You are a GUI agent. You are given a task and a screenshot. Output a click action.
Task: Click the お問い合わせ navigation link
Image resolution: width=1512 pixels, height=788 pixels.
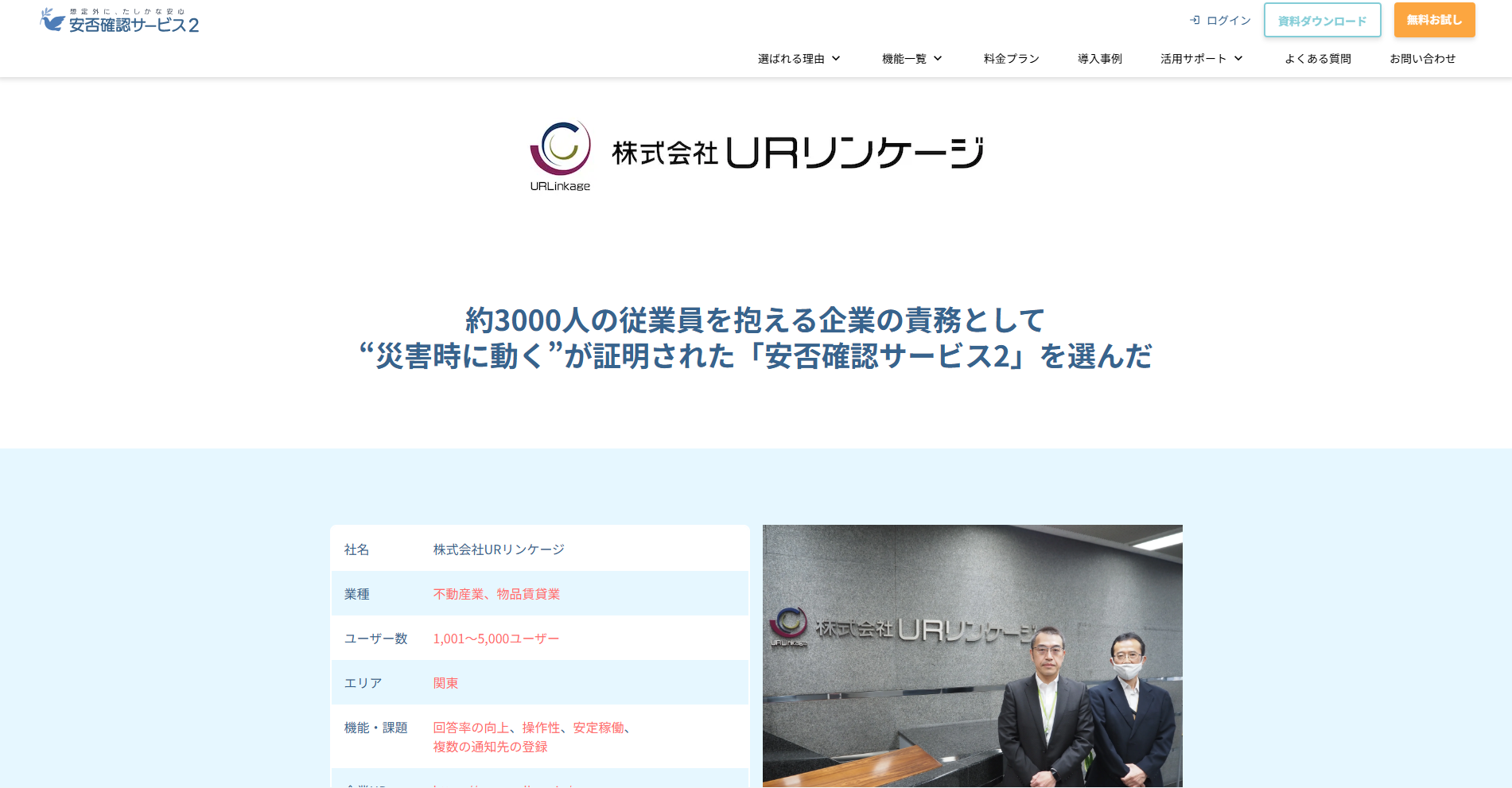pyautogui.click(x=1423, y=58)
